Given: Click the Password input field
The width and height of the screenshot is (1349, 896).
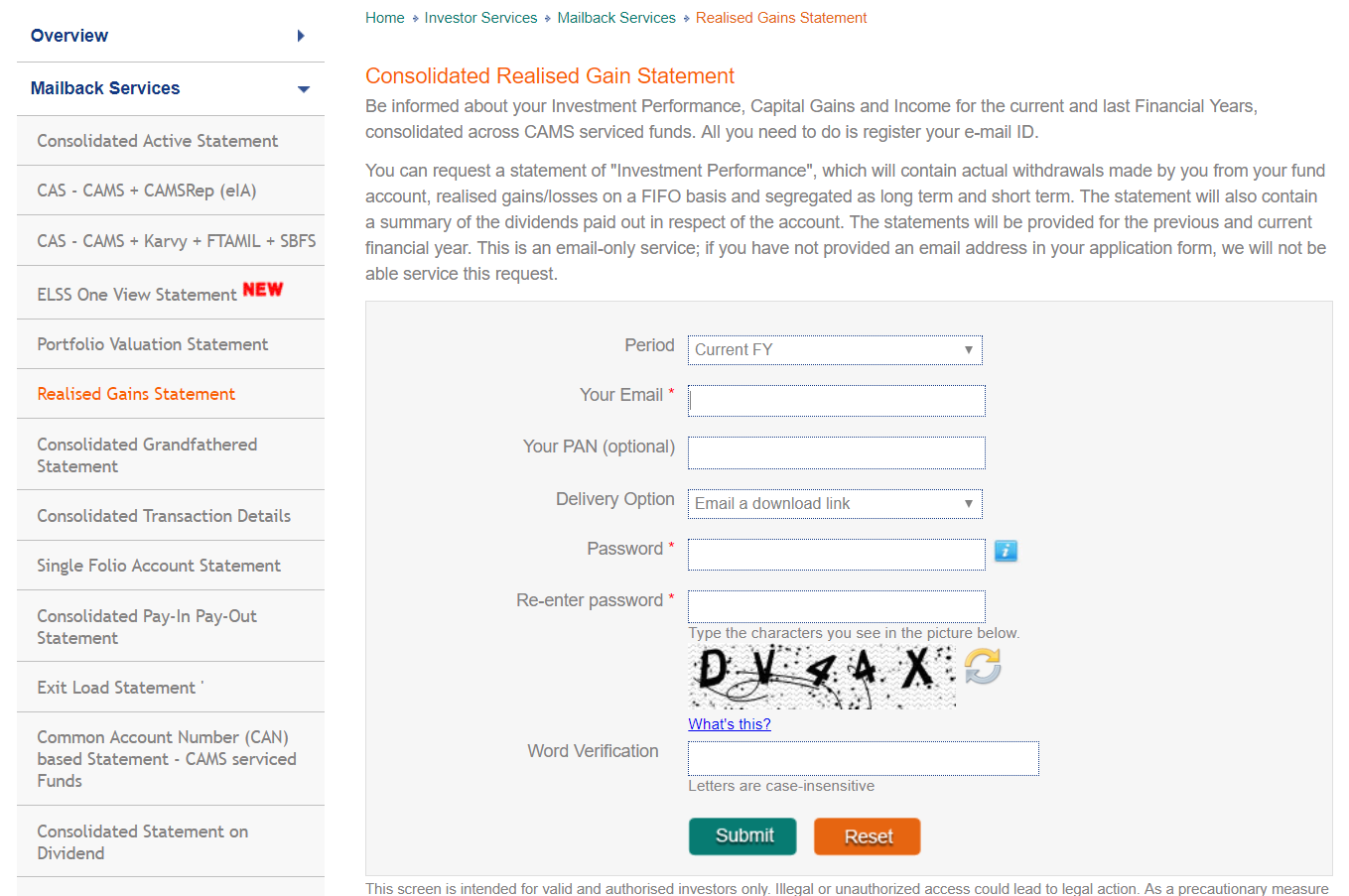Looking at the screenshot, I should [x=836, y=555].
